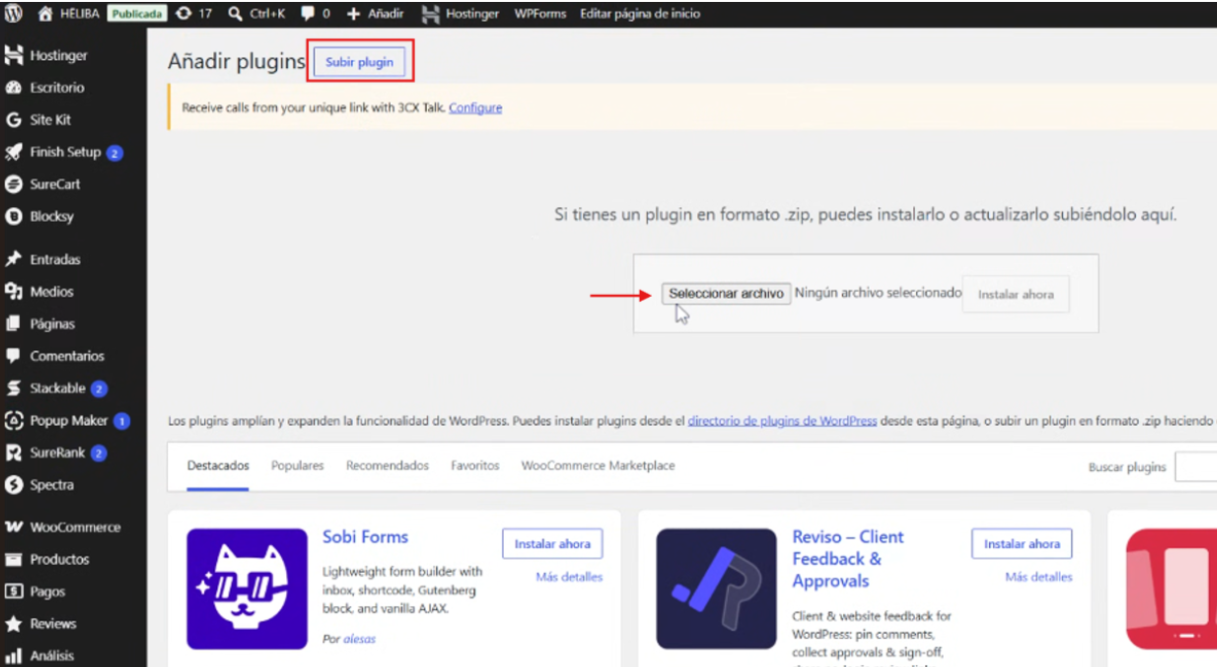The height and width of the screenshot is (667, 1217).
Task: Click the SureCart sidebar icon
Action: (x=14, y=184)
